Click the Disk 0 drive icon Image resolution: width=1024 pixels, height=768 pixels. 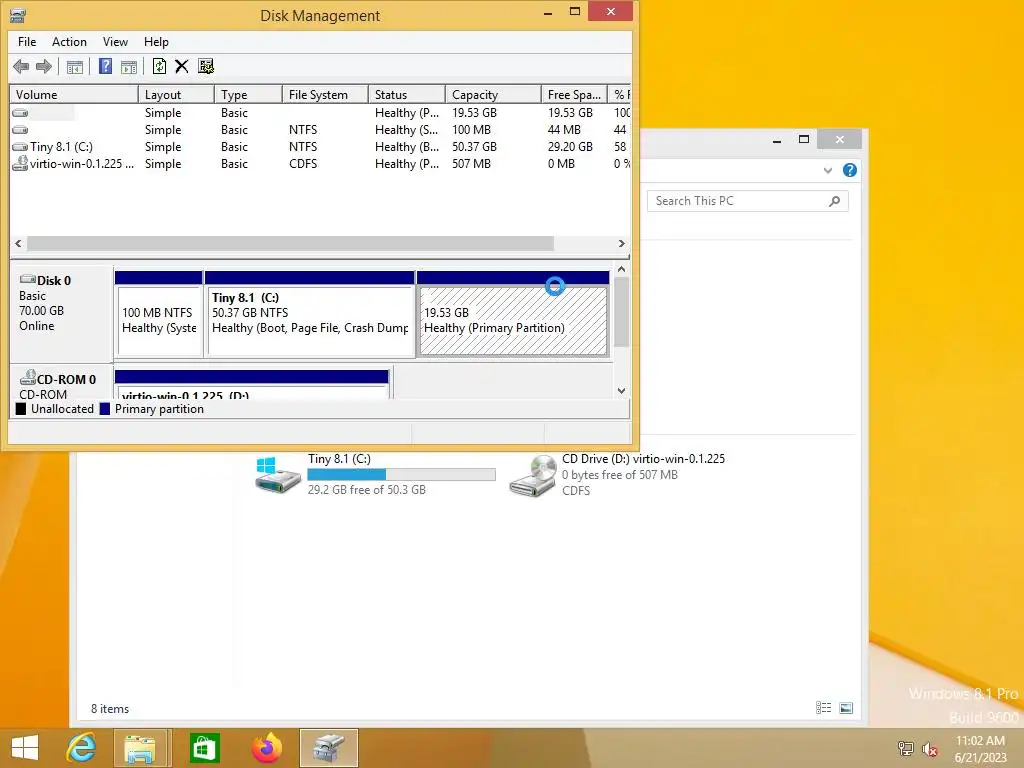[x=27, y=280]
